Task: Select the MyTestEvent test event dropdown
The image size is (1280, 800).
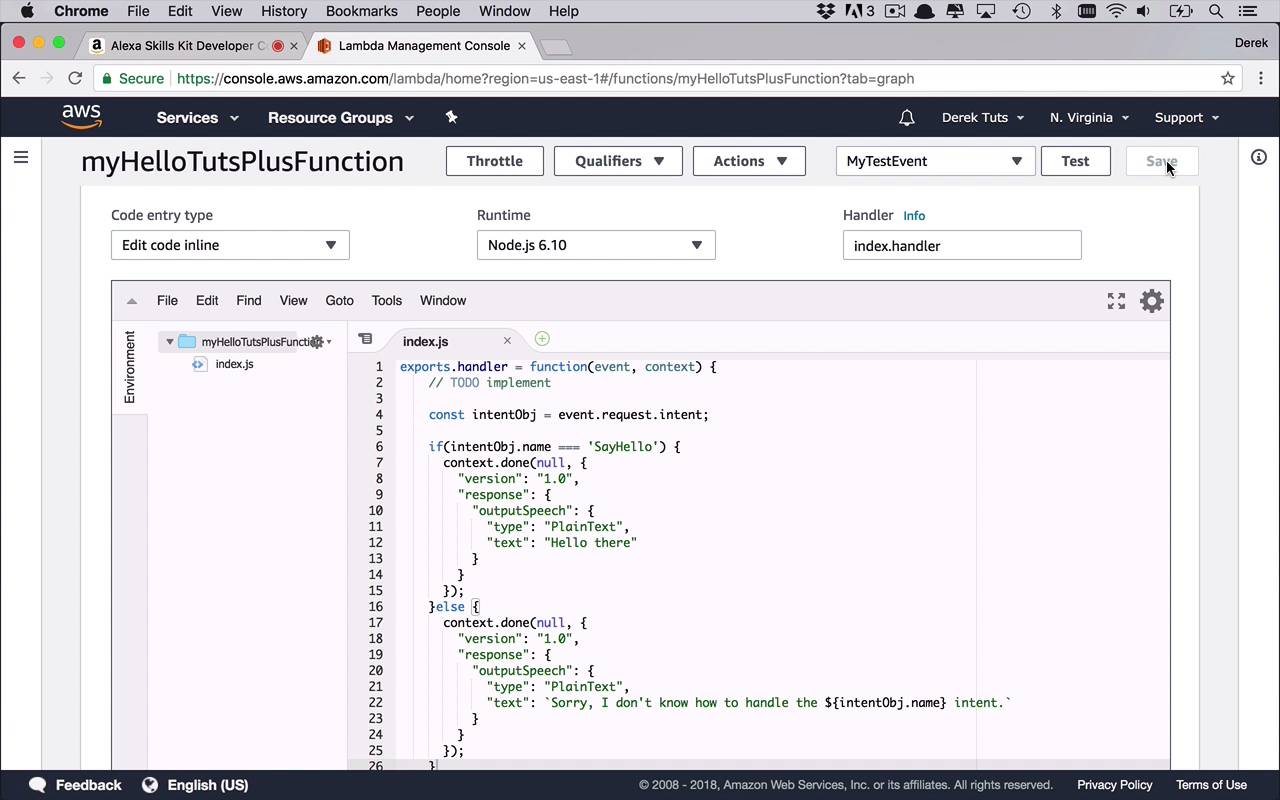Action: click(934, 161)
